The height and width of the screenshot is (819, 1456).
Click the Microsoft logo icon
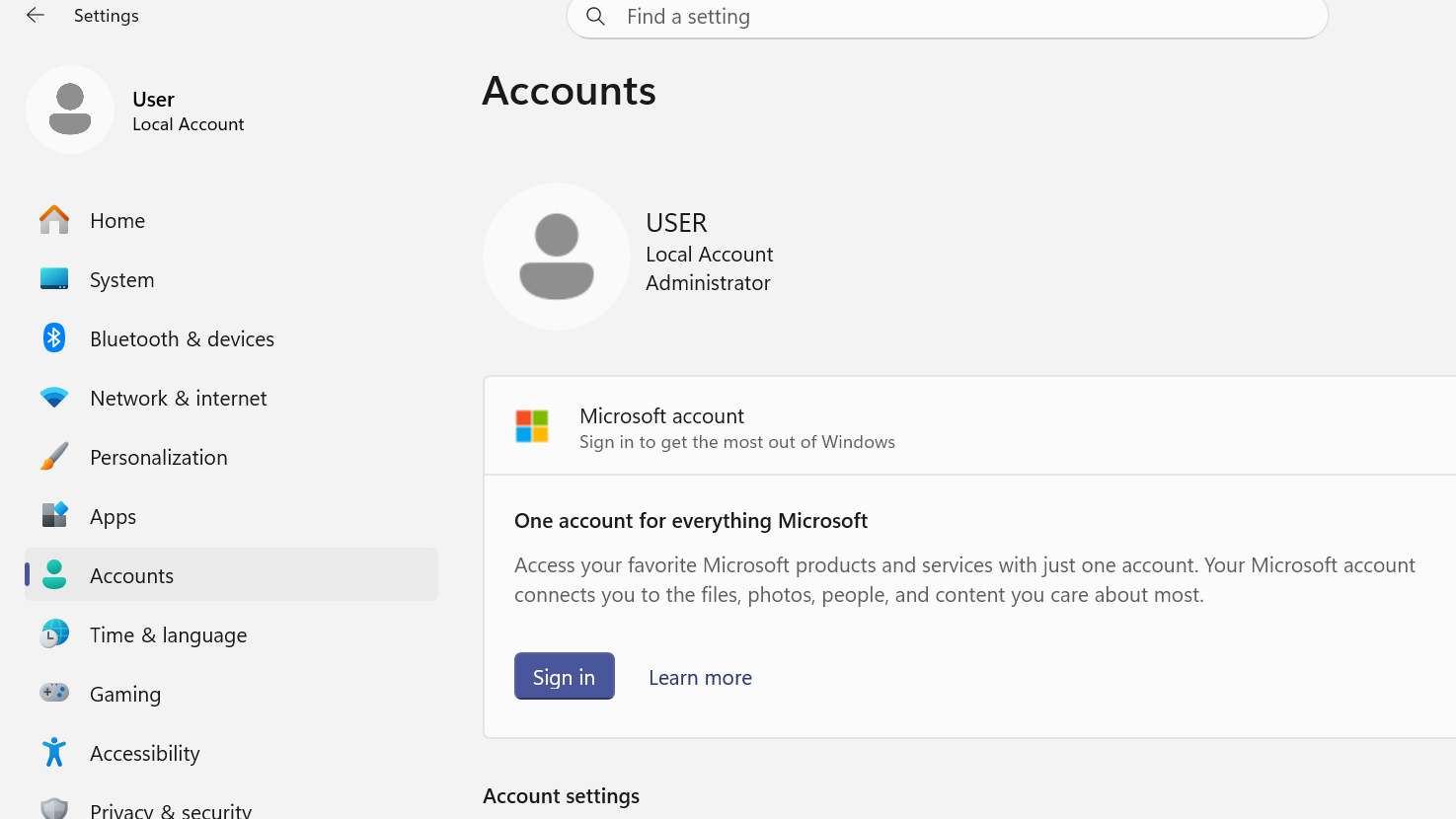click(x=532, y=426)
